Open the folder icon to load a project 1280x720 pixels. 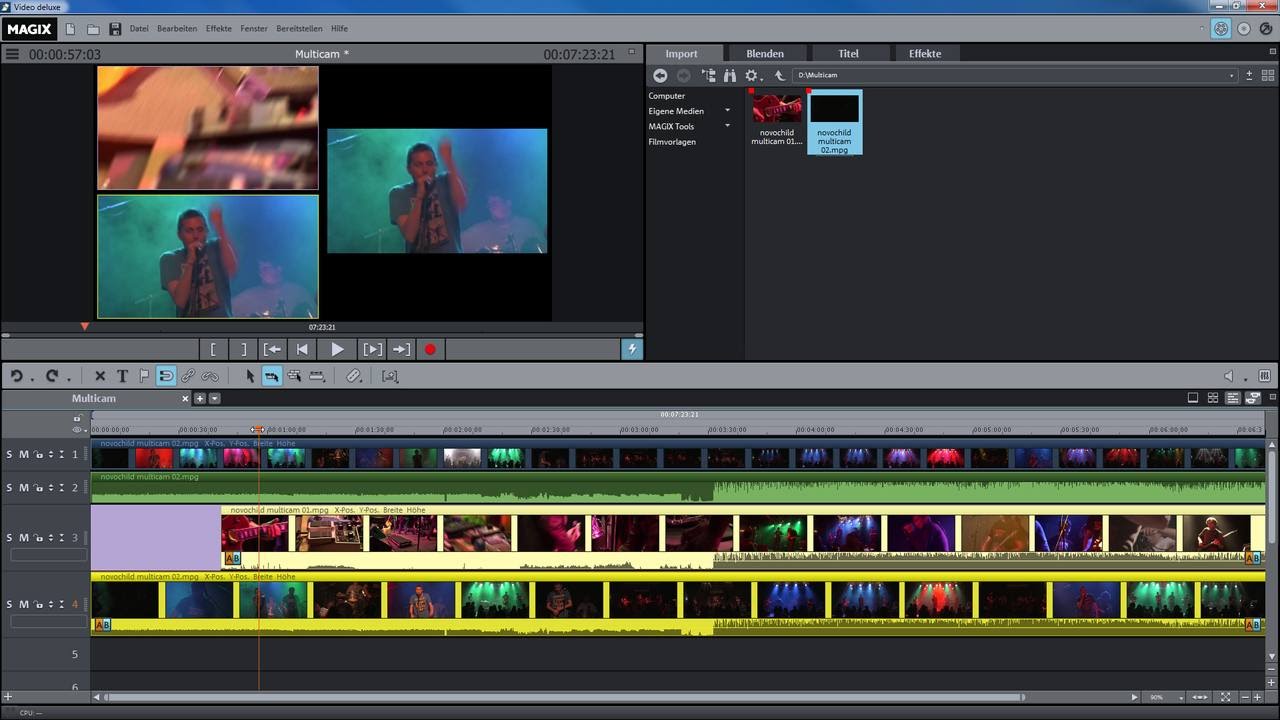[93, 29]
